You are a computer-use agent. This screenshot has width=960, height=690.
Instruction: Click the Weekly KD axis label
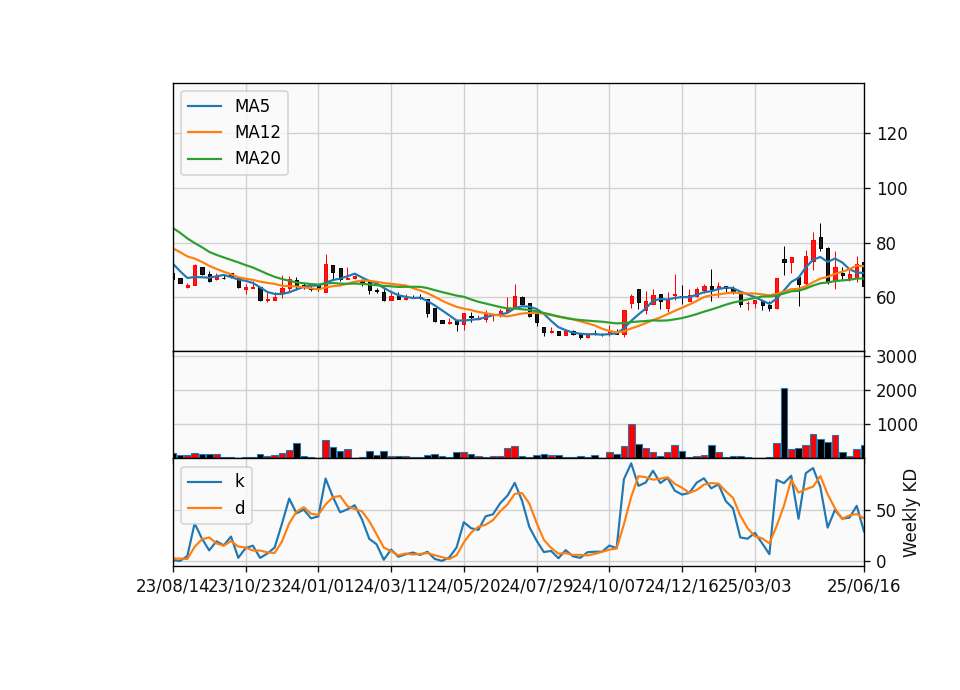tap(910, 513)
